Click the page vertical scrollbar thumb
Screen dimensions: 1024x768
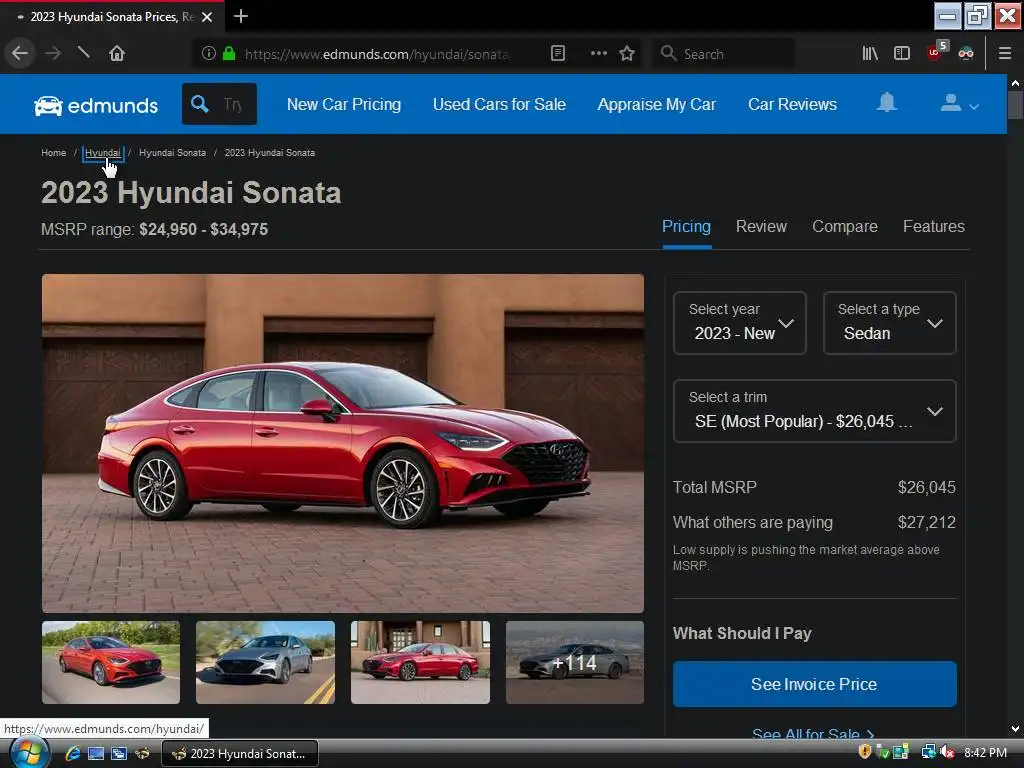(x=1015, y=104)
